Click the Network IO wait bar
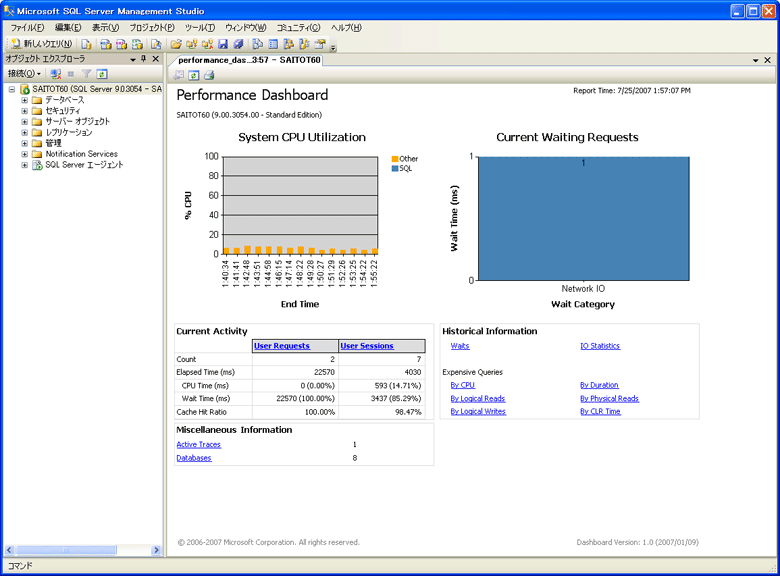 [x=584, y=219]
